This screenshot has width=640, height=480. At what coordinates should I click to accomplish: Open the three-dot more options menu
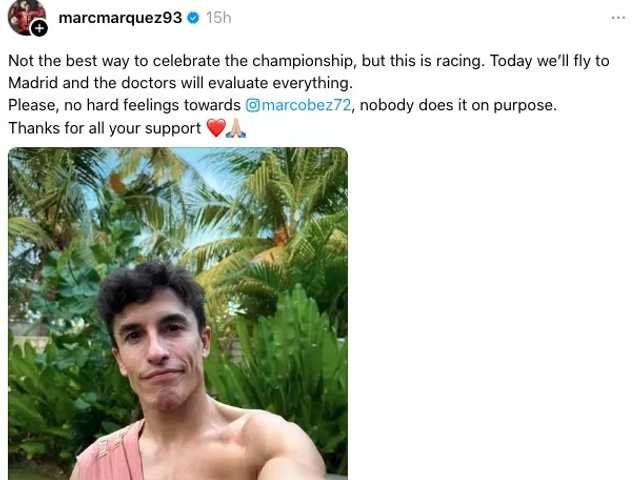click(618, 18)
